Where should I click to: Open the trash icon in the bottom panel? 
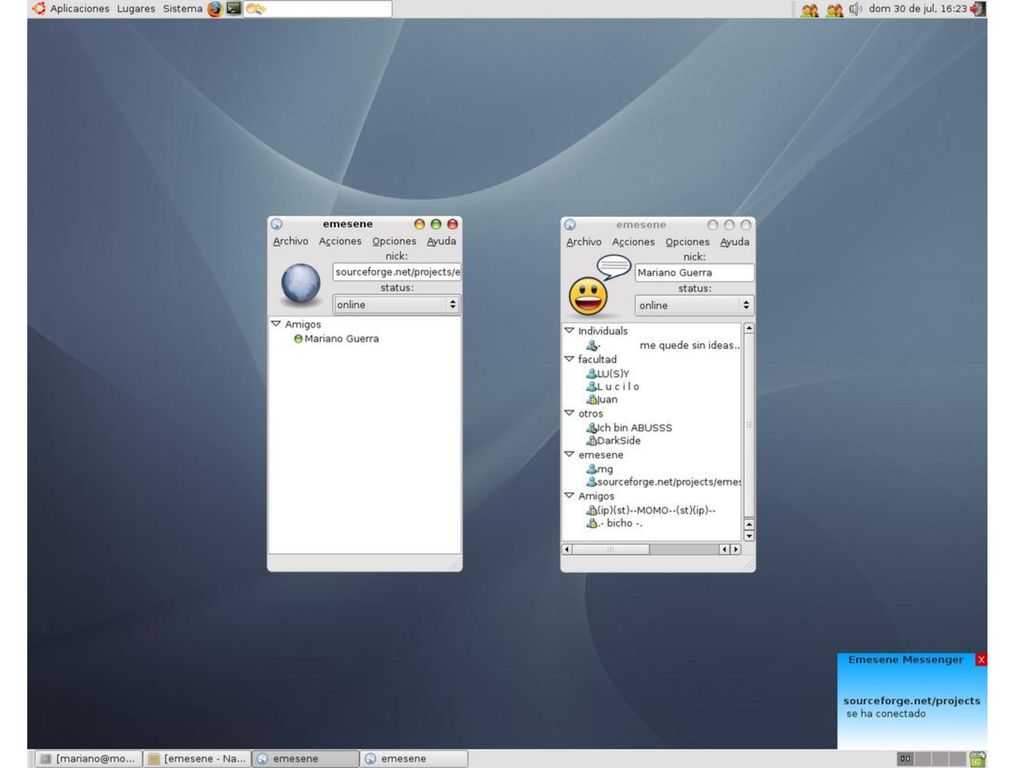click(x=977, y=759)
